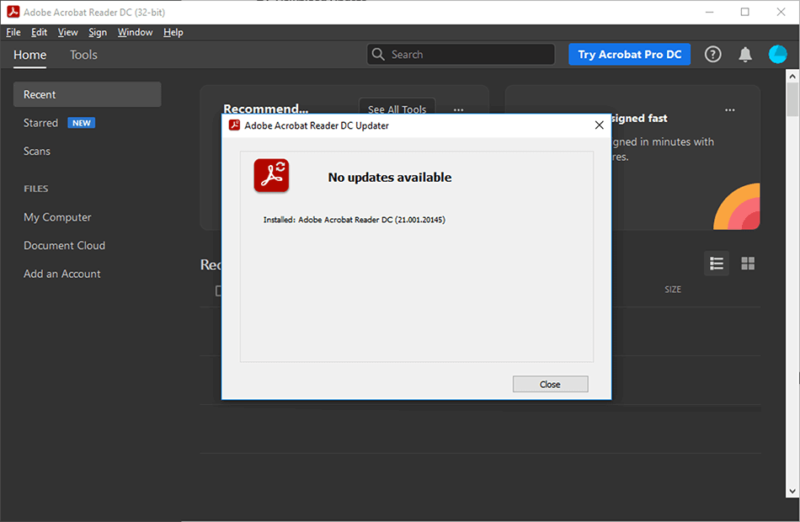Screen dimensions: 800x522
Task: Open the Sign menu
Action: [97, 32]
